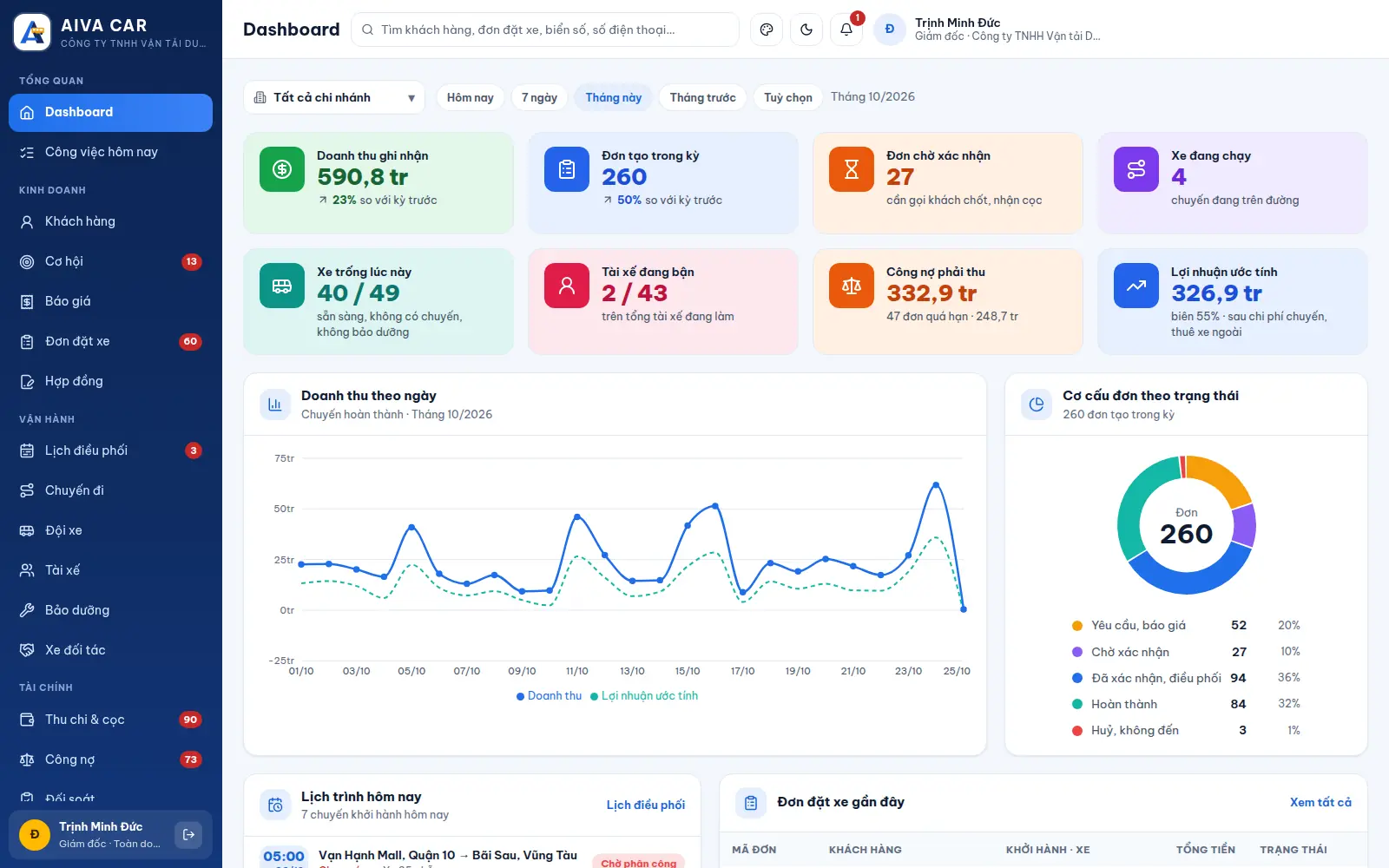Click the bar chart icon beside Doanh thu theo ngày
This screenshot has height=868, width=1389.
pos(275,404)
